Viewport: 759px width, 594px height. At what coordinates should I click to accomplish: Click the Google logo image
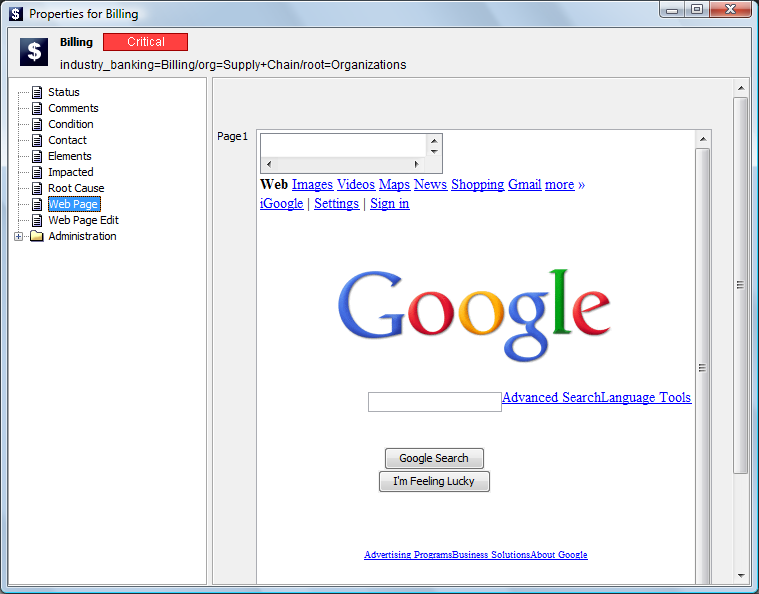point(474,315)
